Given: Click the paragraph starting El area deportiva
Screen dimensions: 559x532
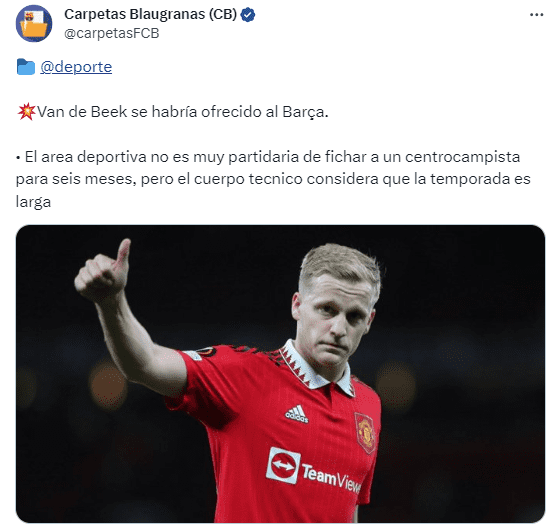Looking at the screenshot, I should [x=273, y=179].
